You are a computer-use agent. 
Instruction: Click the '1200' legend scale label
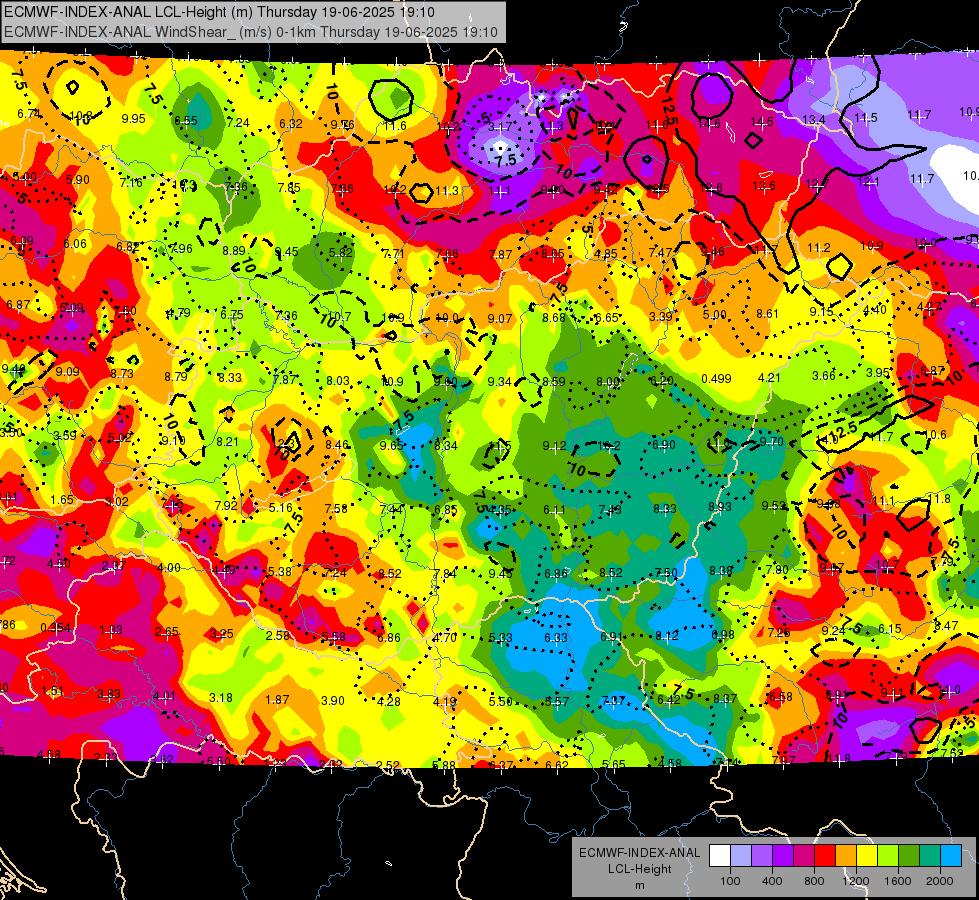point(855,881)
